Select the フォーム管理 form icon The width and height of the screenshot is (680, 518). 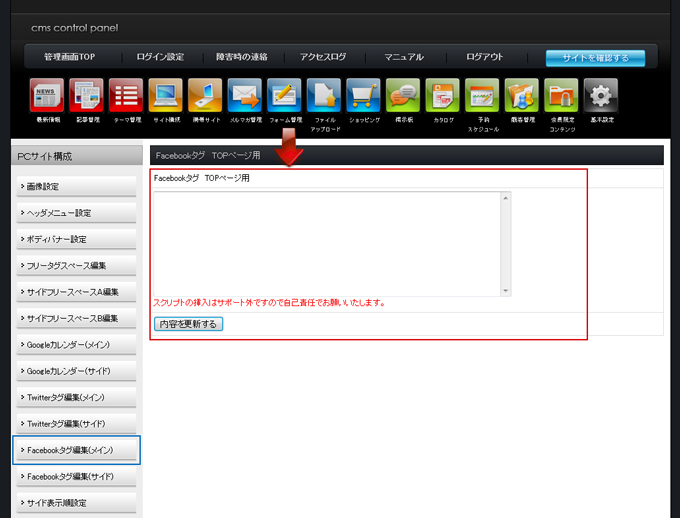coord(284,96)
